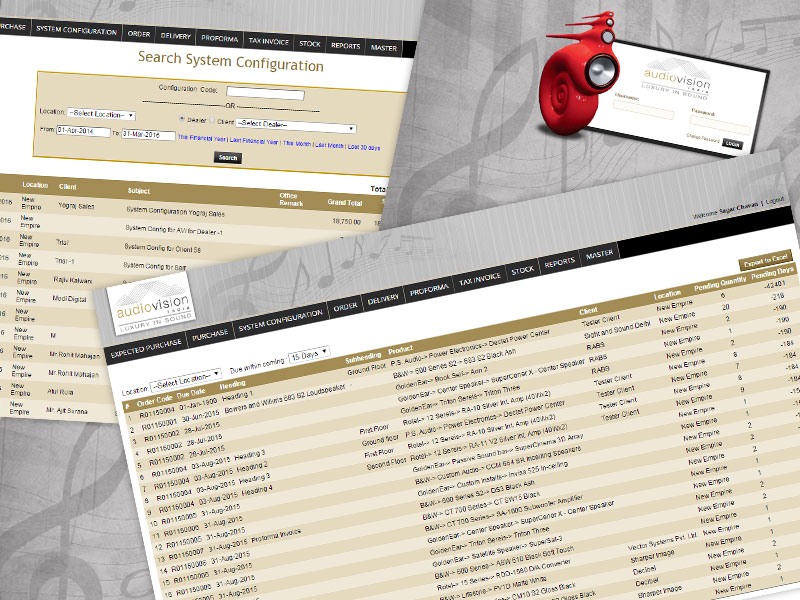The height and width of the screenshot is (600, 800).
Task: Open DELIVERY menu in the front window
Action: click(383, 300)
